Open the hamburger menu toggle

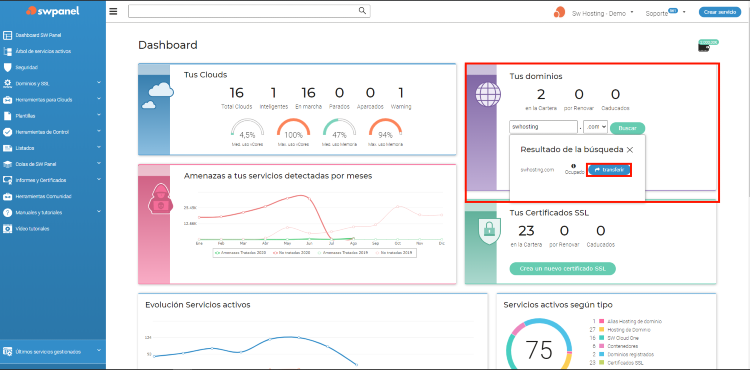113,11
